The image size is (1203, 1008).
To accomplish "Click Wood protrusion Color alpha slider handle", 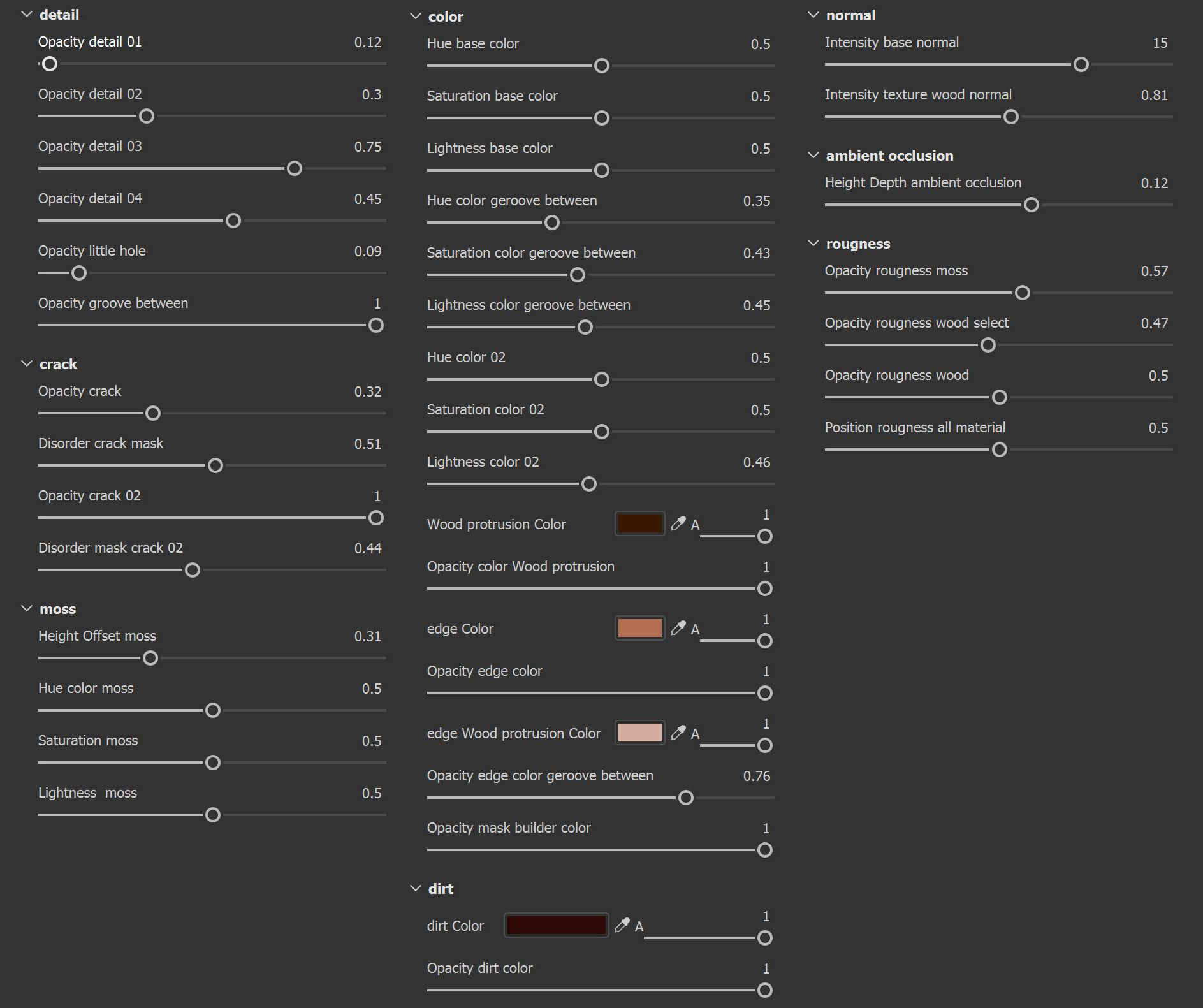I will click(765, 536).
